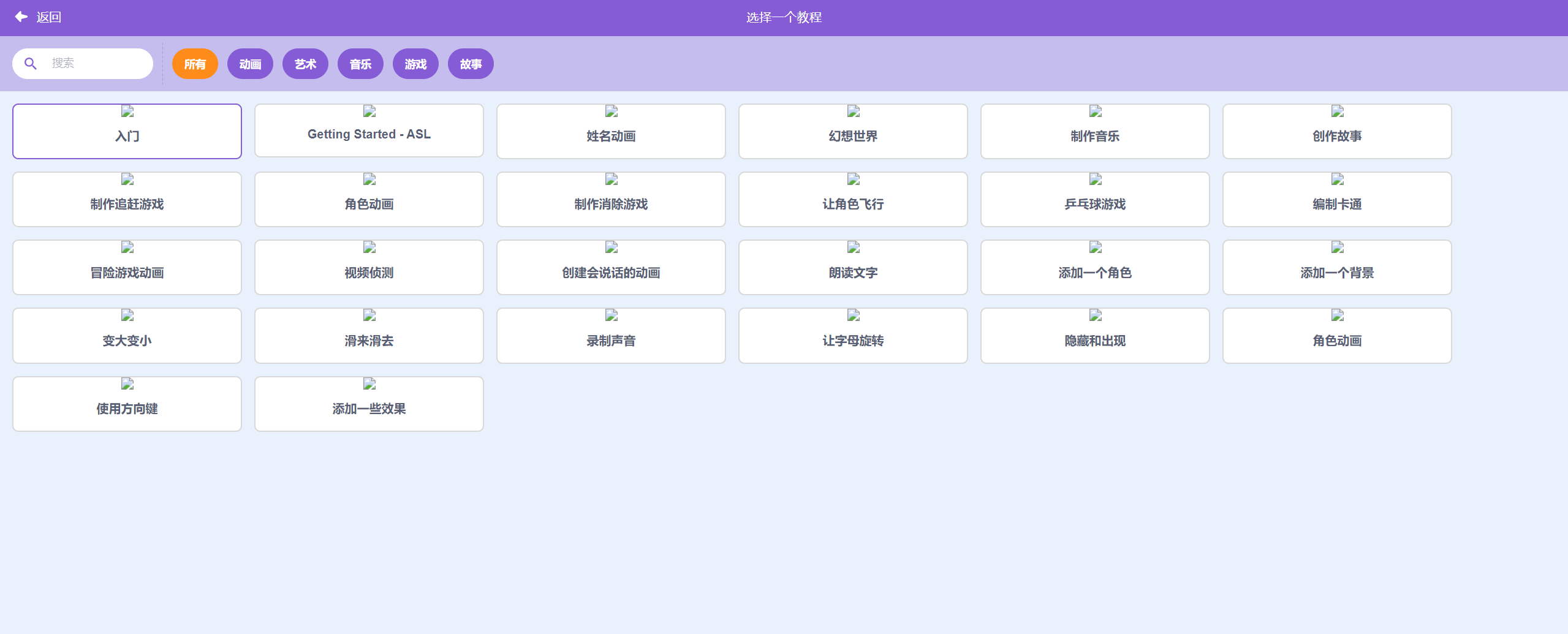Select the 游戏 filter tab

[x=415, y=63]
